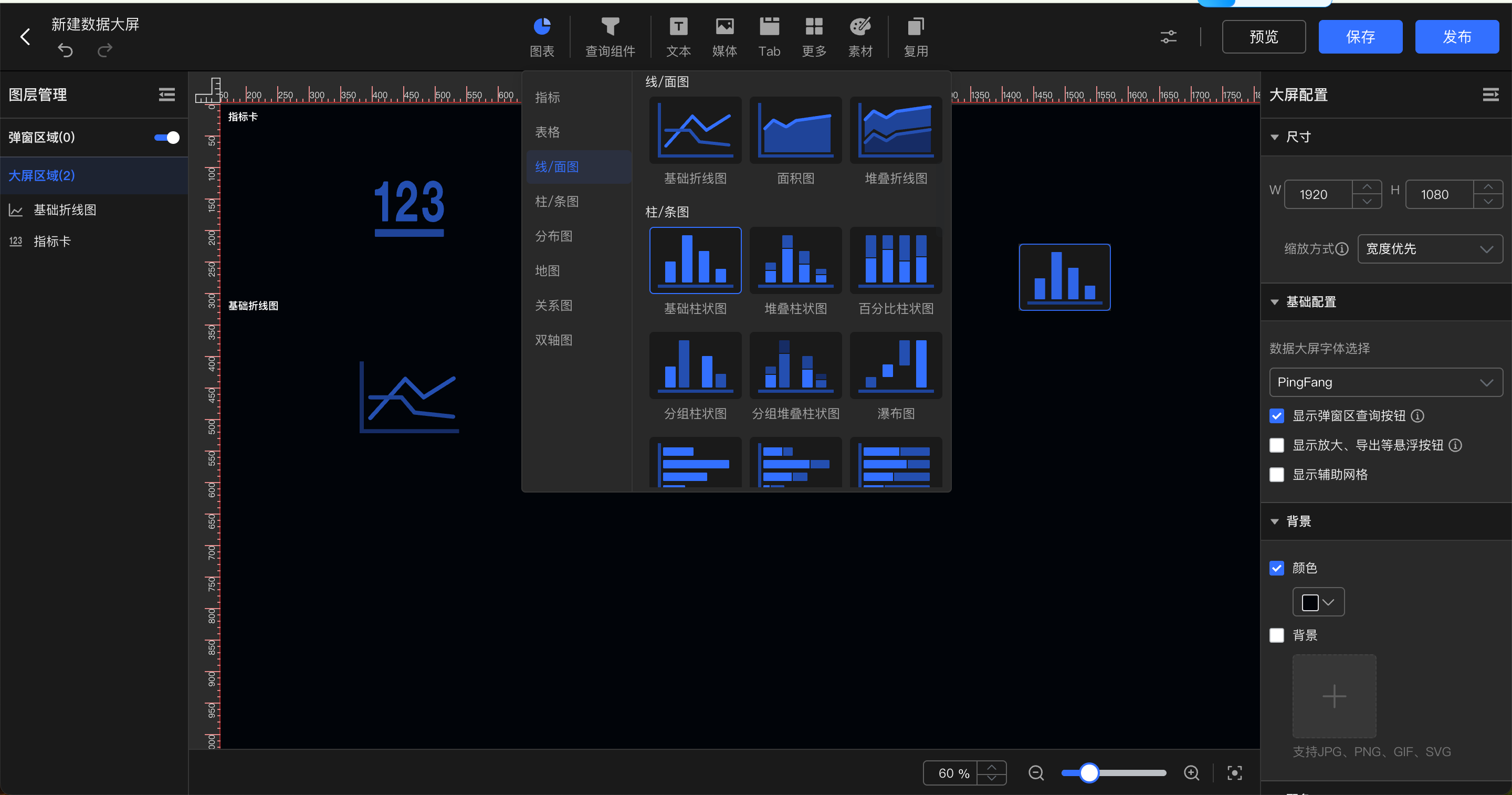Select 地图 in the chart category list
This screenshot has width=1512, height=795.
[x=547, y=270]
